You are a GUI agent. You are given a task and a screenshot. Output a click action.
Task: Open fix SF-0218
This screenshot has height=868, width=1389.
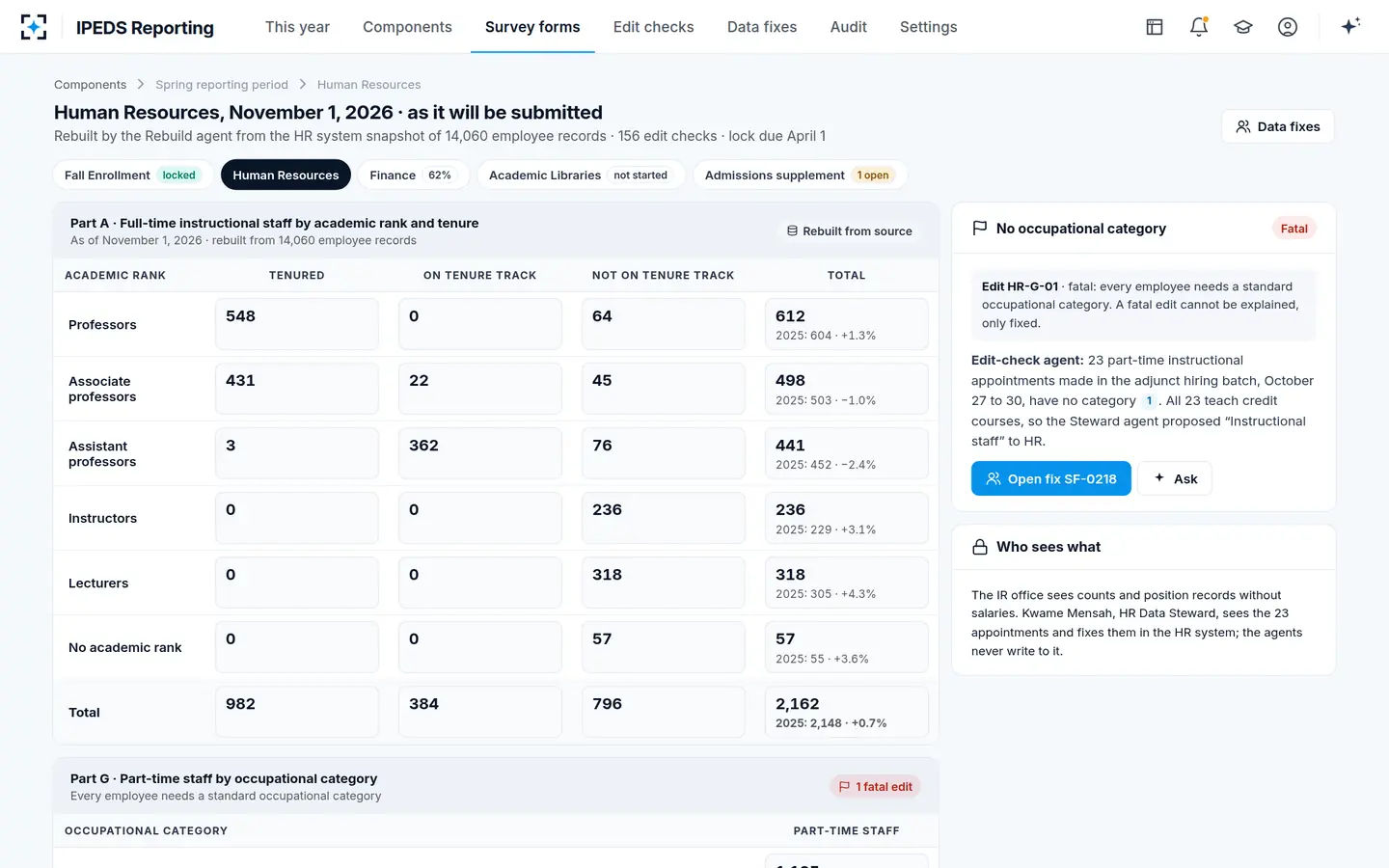1050,478
